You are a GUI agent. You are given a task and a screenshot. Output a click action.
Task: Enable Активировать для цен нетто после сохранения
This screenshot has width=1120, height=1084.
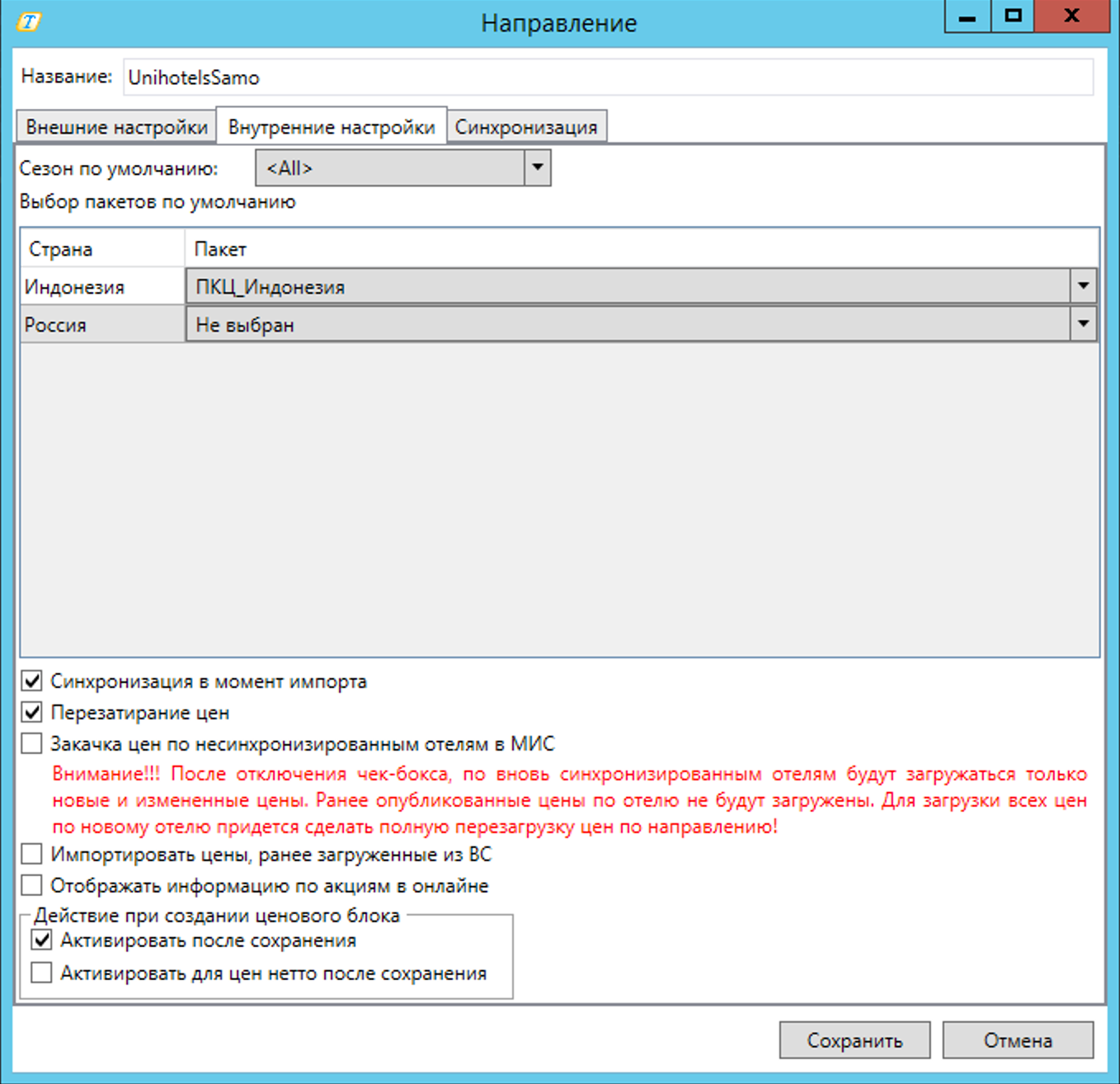(x=42, y=973)
